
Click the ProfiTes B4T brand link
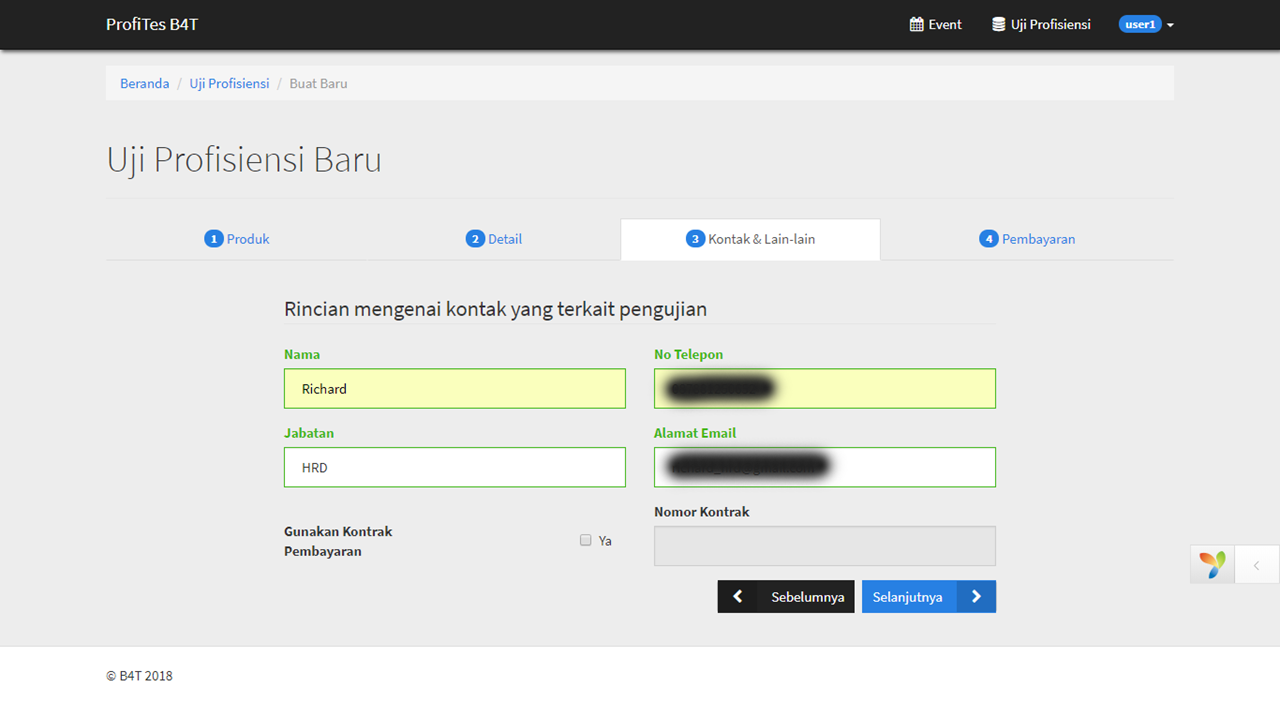point(152,24)
